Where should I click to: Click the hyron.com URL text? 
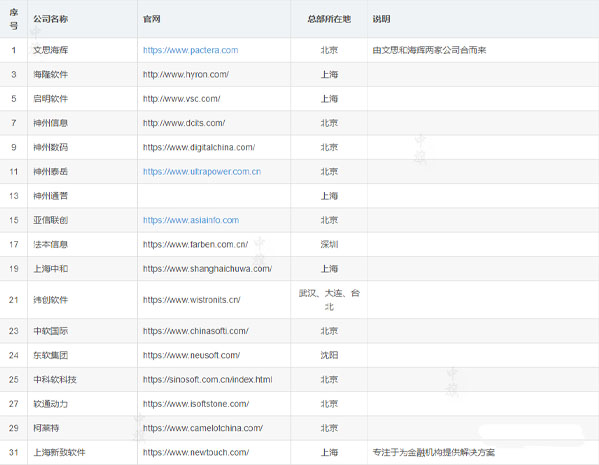[186, 75]
